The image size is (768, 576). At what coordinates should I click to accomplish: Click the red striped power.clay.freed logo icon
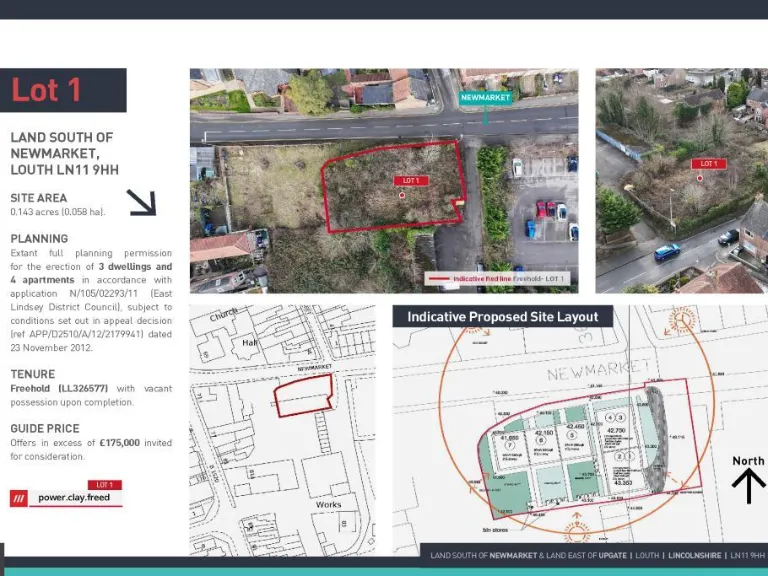[x=19, y=497]
